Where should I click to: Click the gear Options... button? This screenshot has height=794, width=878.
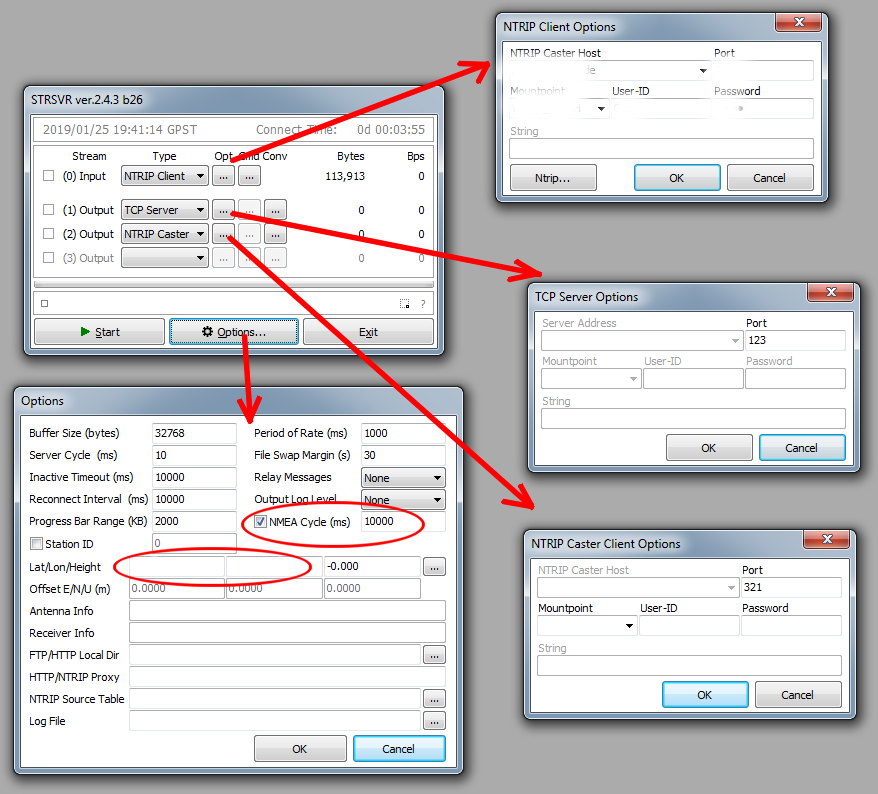[233, 332]
